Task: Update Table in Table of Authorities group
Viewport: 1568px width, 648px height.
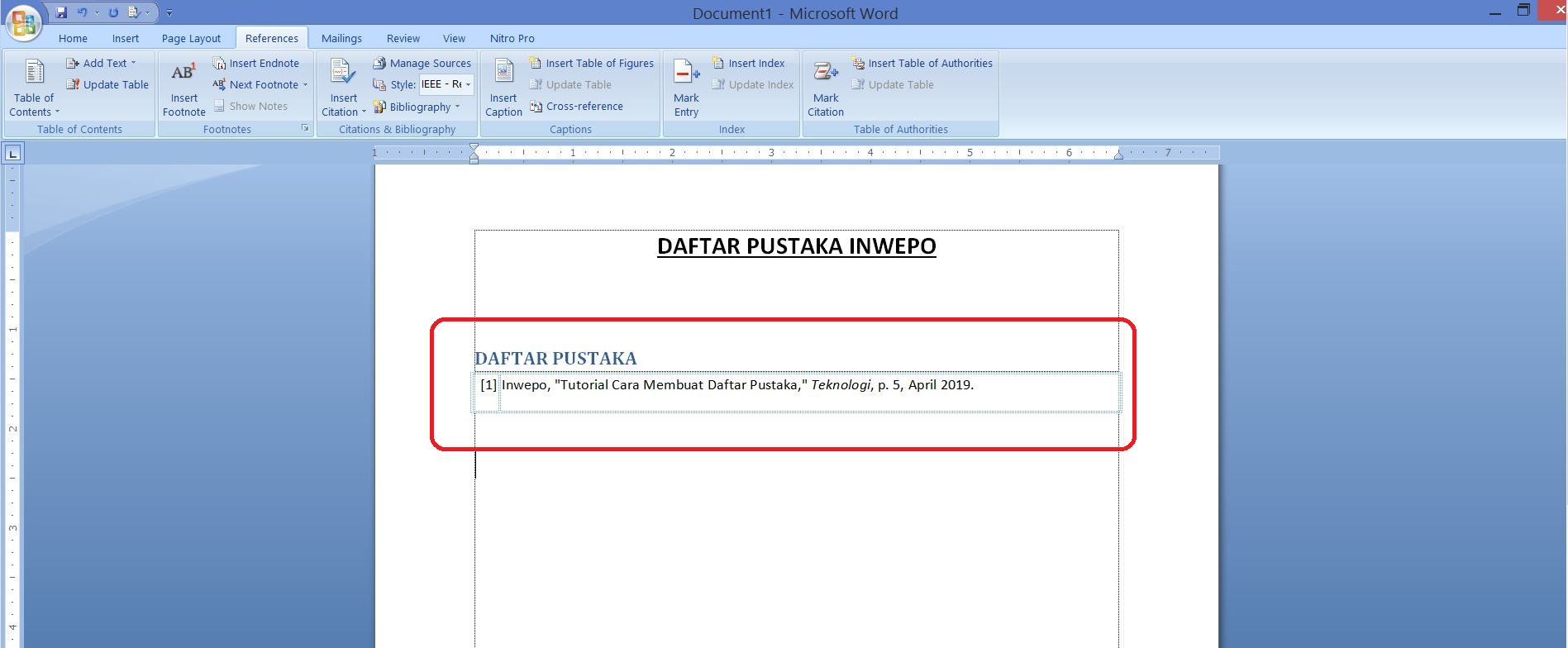Action: click(893, 84)
